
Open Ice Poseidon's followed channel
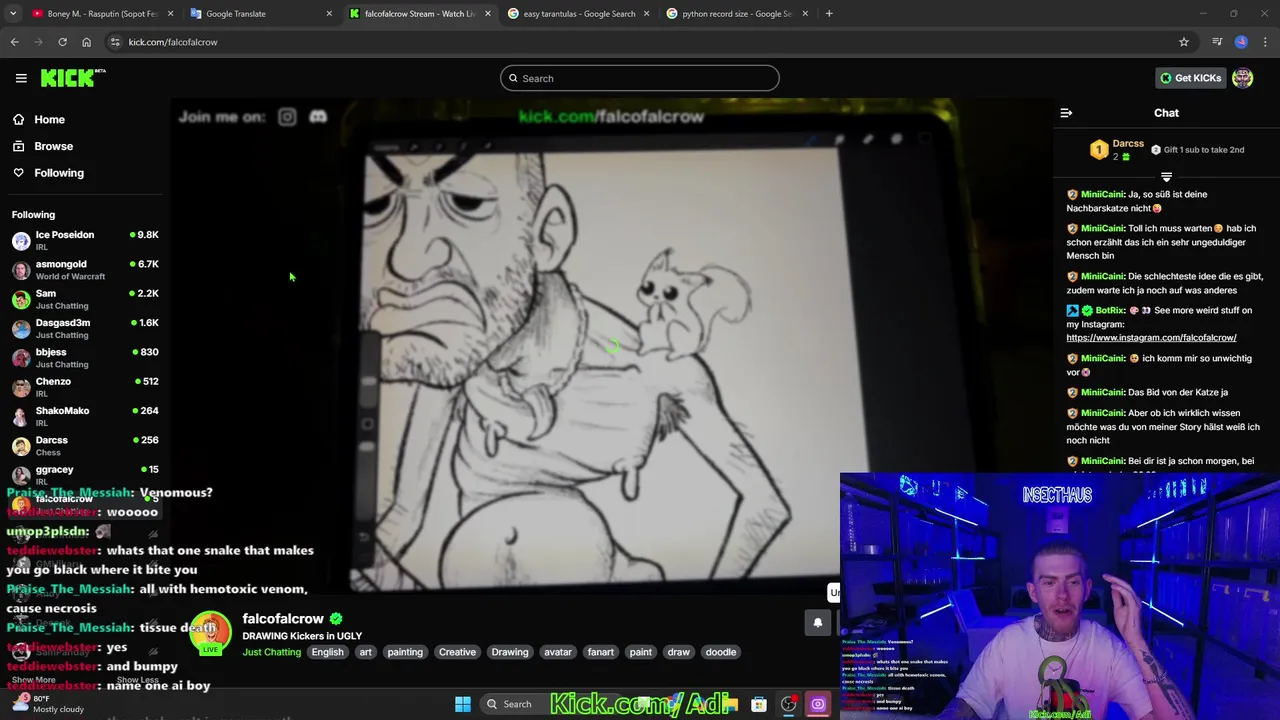pos(85,240)
